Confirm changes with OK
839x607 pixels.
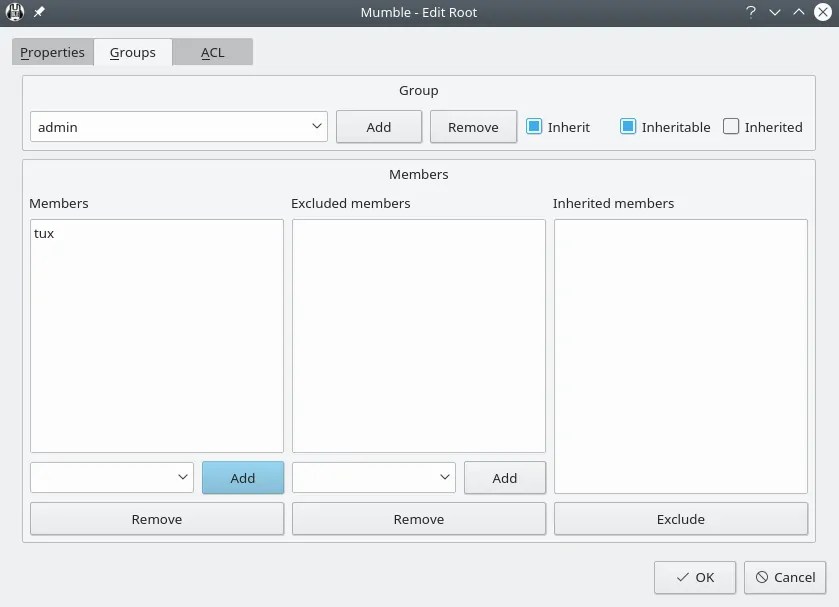click(x=694, y=577)
